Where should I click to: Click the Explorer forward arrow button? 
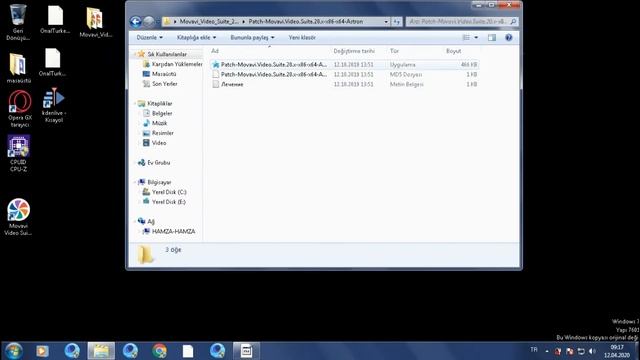click(149, 21)
